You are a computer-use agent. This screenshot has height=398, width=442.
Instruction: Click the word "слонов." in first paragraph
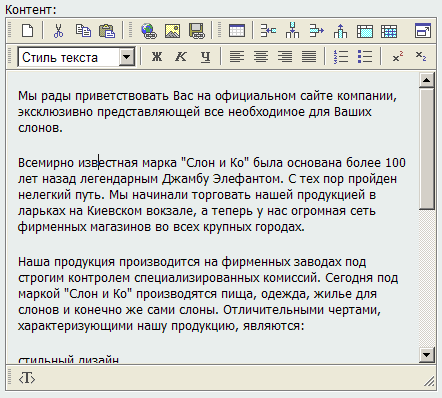click(40, 128)
